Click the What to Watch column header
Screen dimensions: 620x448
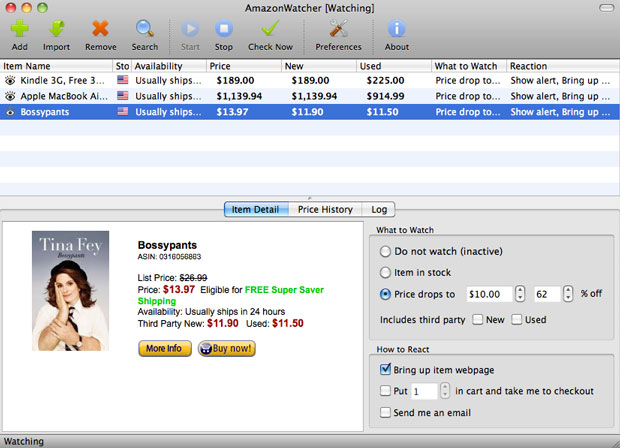(469, 66)
